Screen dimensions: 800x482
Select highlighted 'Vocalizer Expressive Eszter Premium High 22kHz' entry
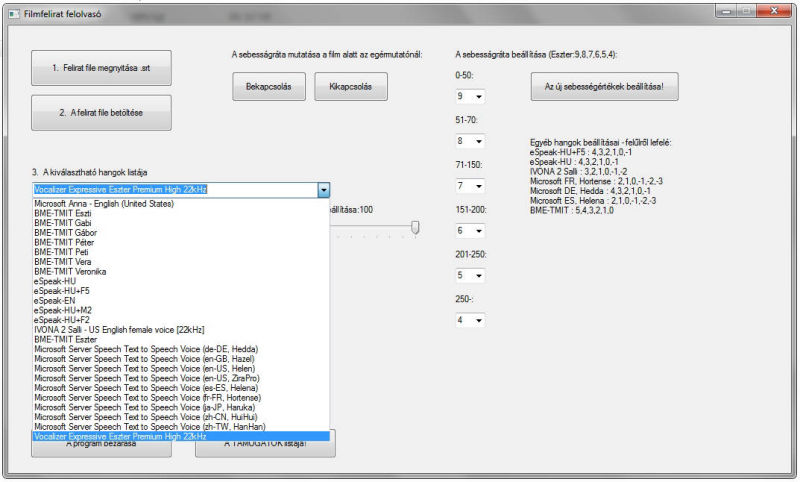tap(181, 436)
